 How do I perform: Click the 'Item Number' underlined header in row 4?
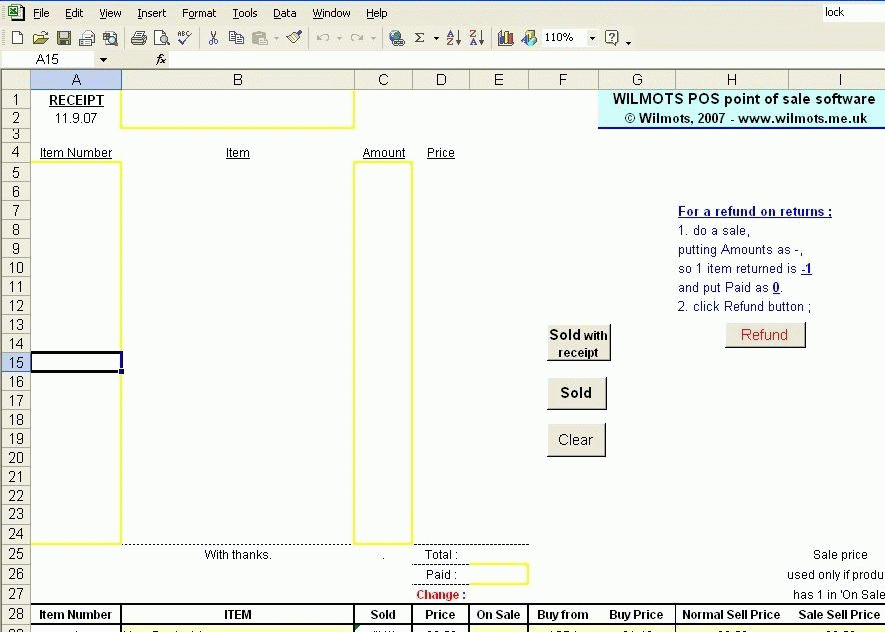76,153
